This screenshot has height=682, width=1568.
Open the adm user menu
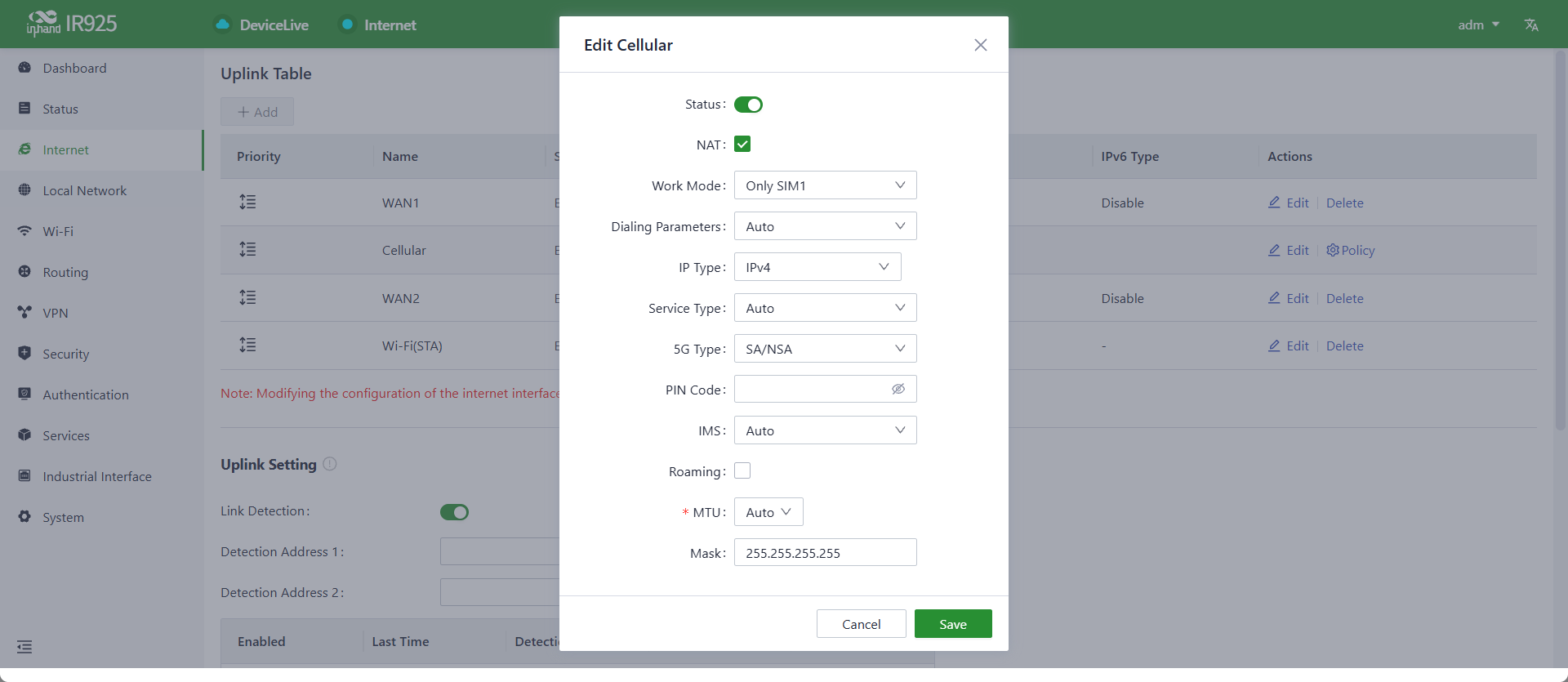pyautogui.click(x=1478, y=25)
